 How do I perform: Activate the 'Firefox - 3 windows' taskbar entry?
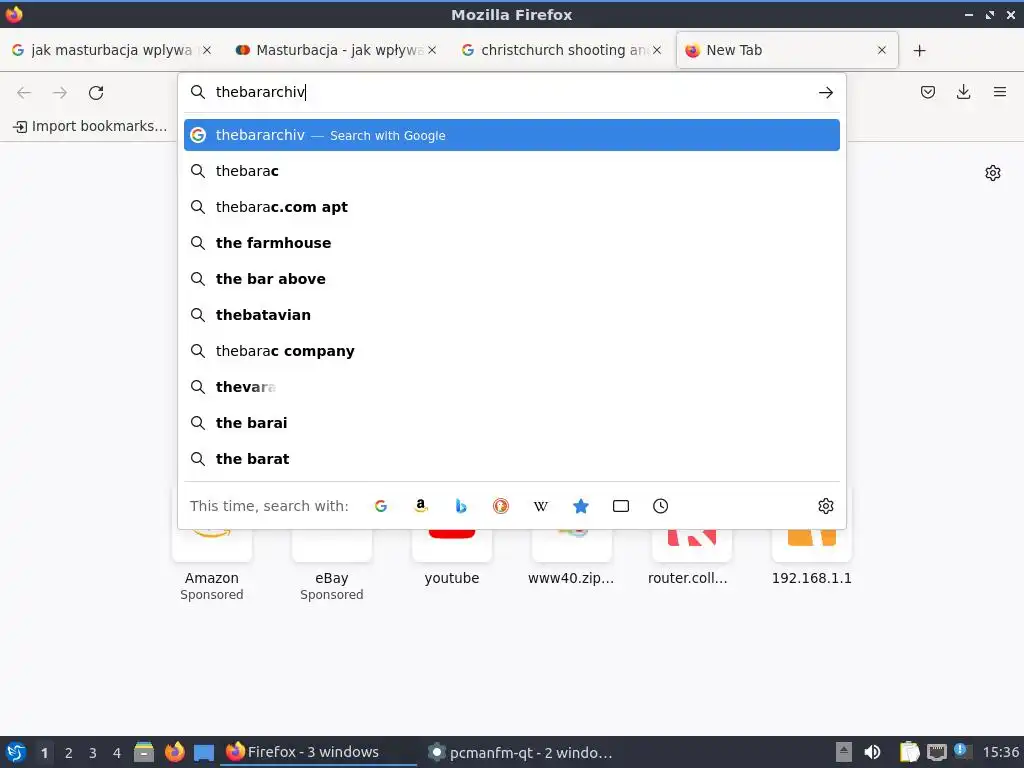coord(318,752)
